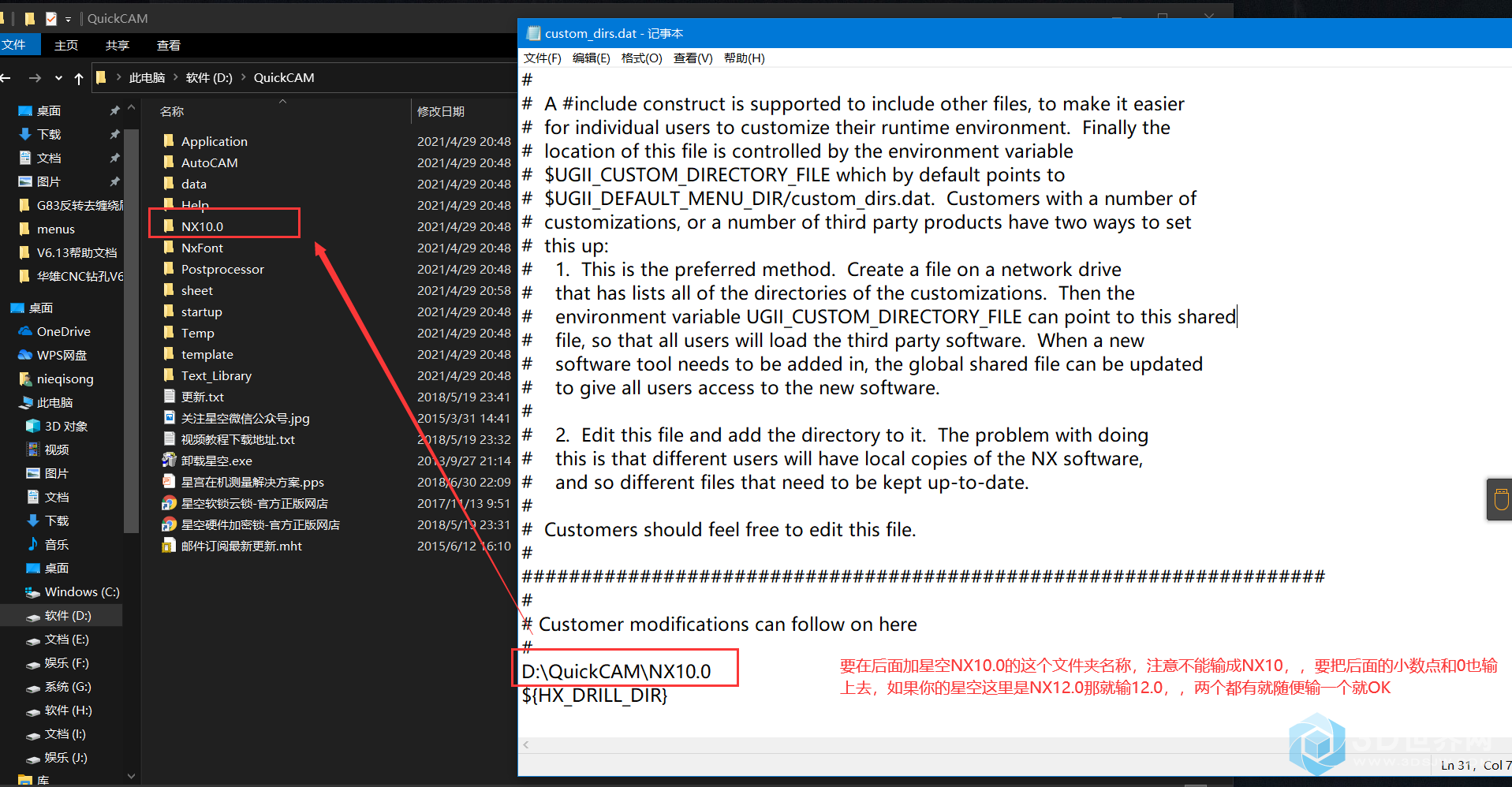Open the template folder

point(207,354)
